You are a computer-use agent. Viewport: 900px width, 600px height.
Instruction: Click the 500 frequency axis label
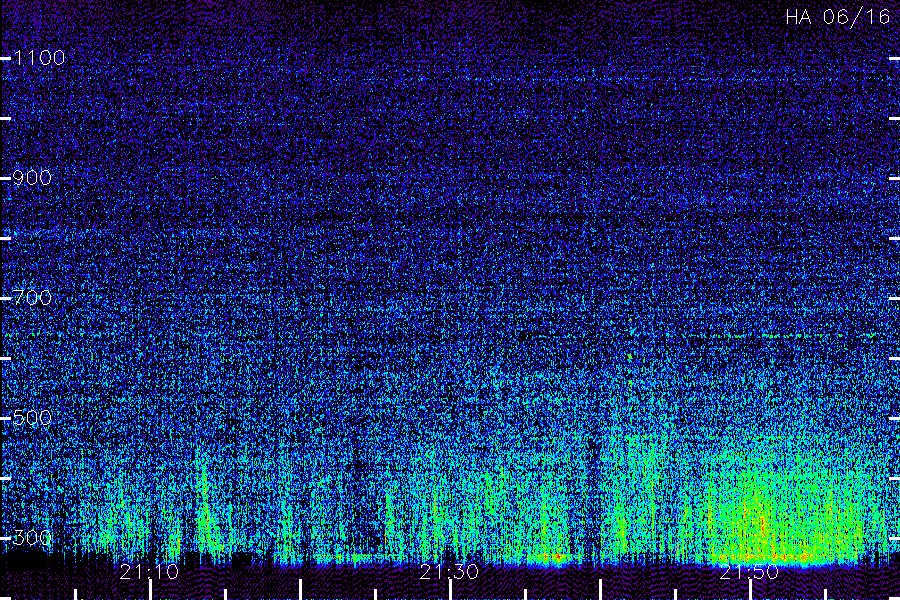coord(32,417)
